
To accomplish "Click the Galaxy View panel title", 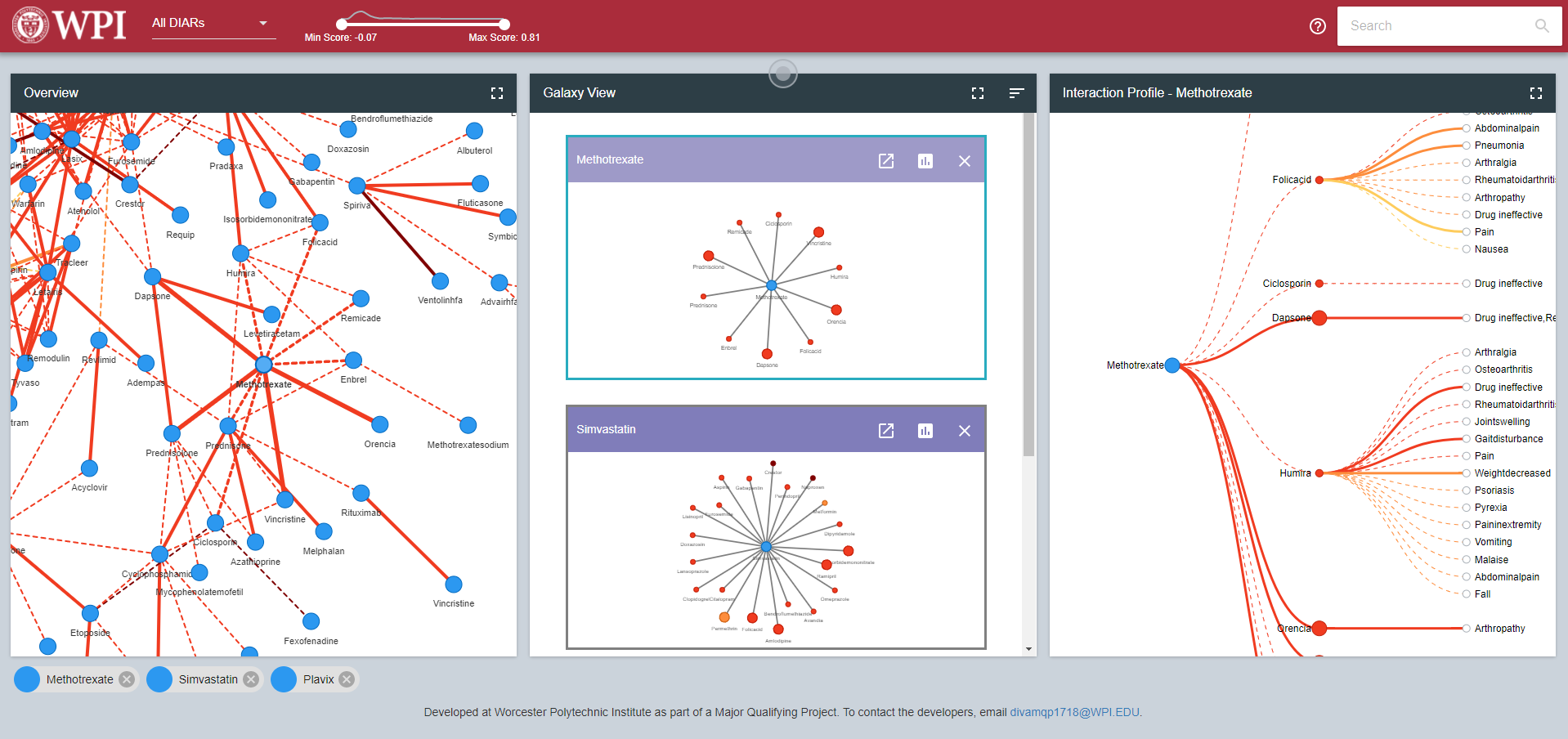I will point(580,93).
